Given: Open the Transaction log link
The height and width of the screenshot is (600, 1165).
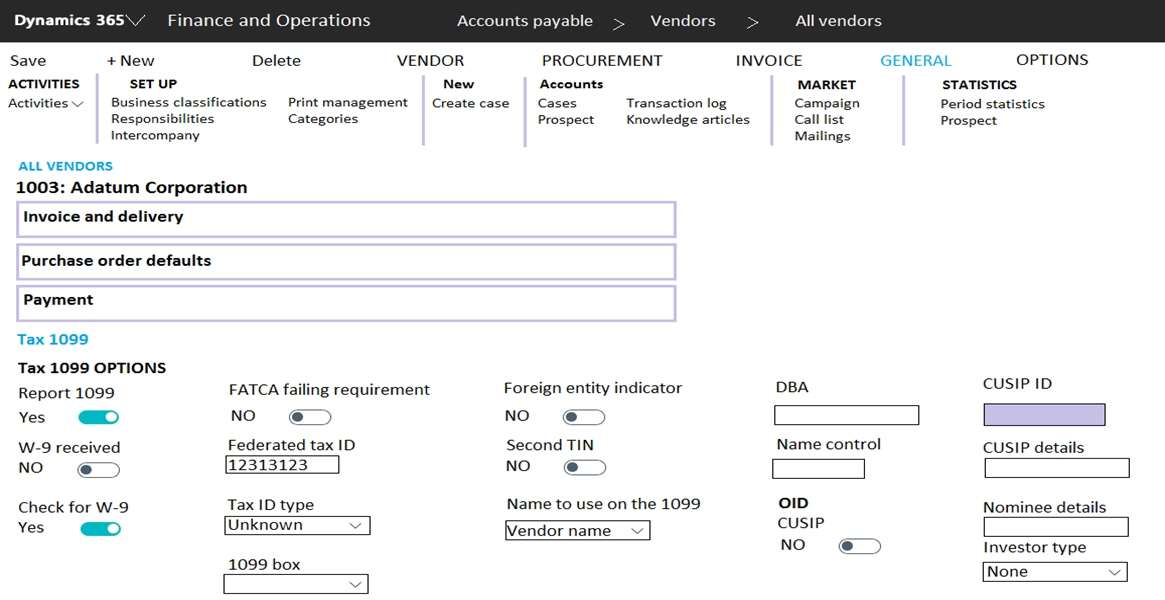Looking at the screenshot, I should click(x=676, y=103).
